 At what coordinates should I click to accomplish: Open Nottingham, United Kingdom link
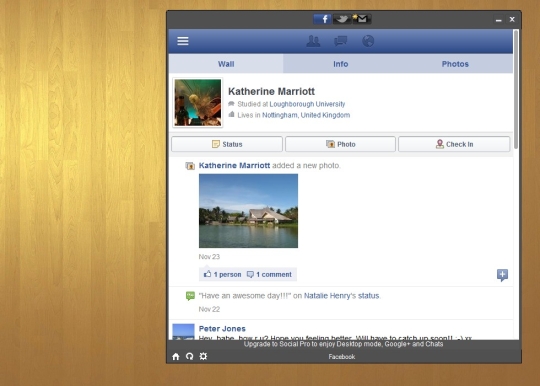pos(306,115)
